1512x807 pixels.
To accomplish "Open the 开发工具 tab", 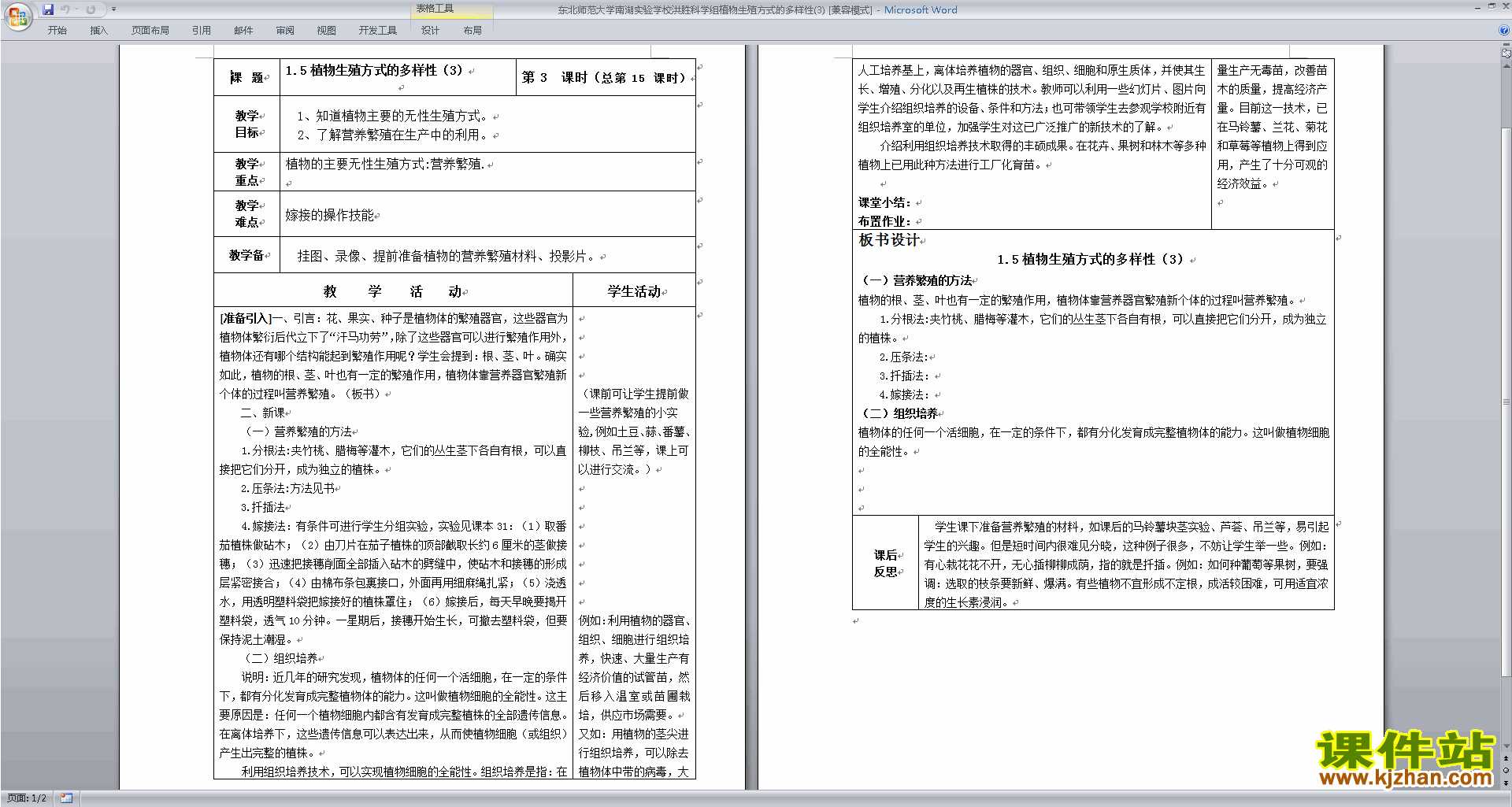I will pos(378,30).
